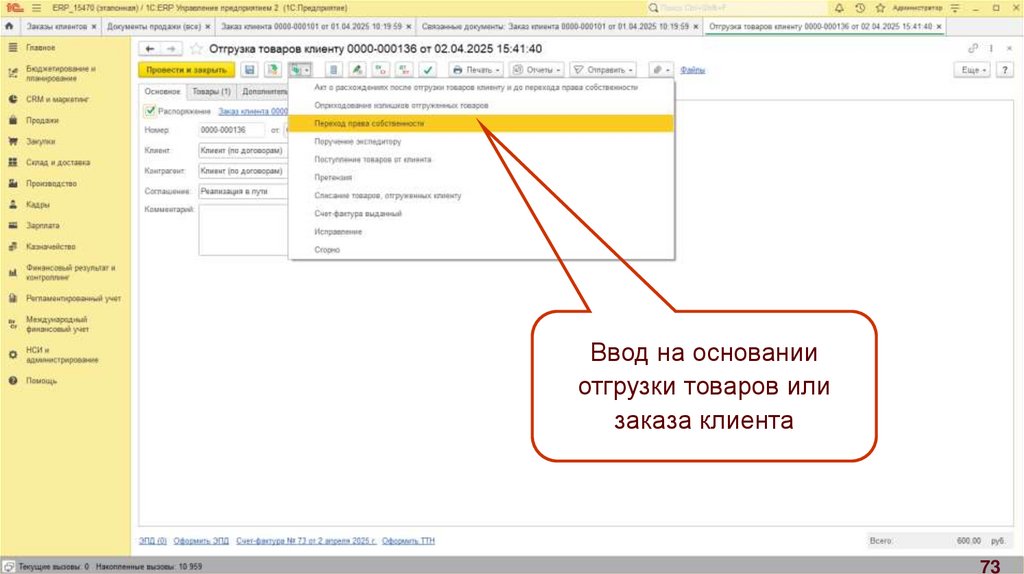1024x574 pixels.
Task: Click the Save document diskette icon
Action: (x=248, y=70)
